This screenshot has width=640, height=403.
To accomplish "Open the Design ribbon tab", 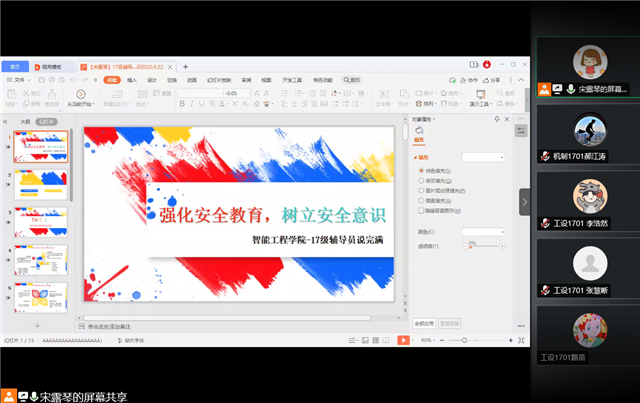I will 152,80.
